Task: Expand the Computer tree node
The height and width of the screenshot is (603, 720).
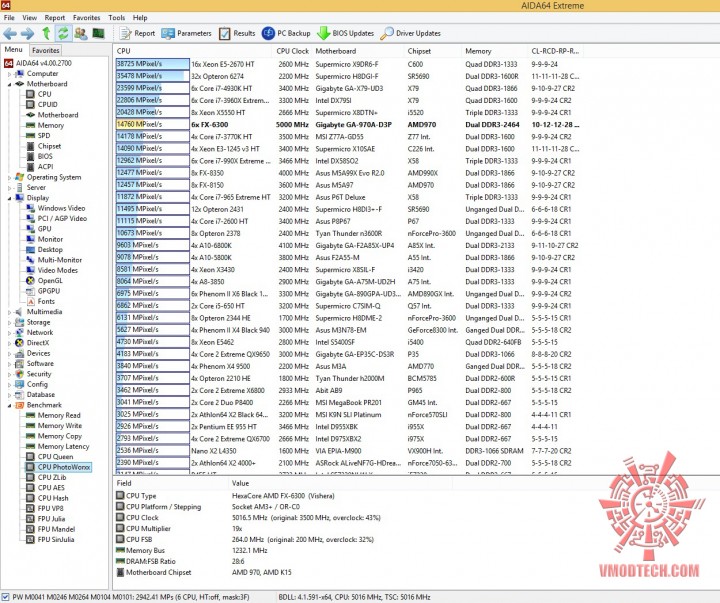Action: tap(9, 74)
